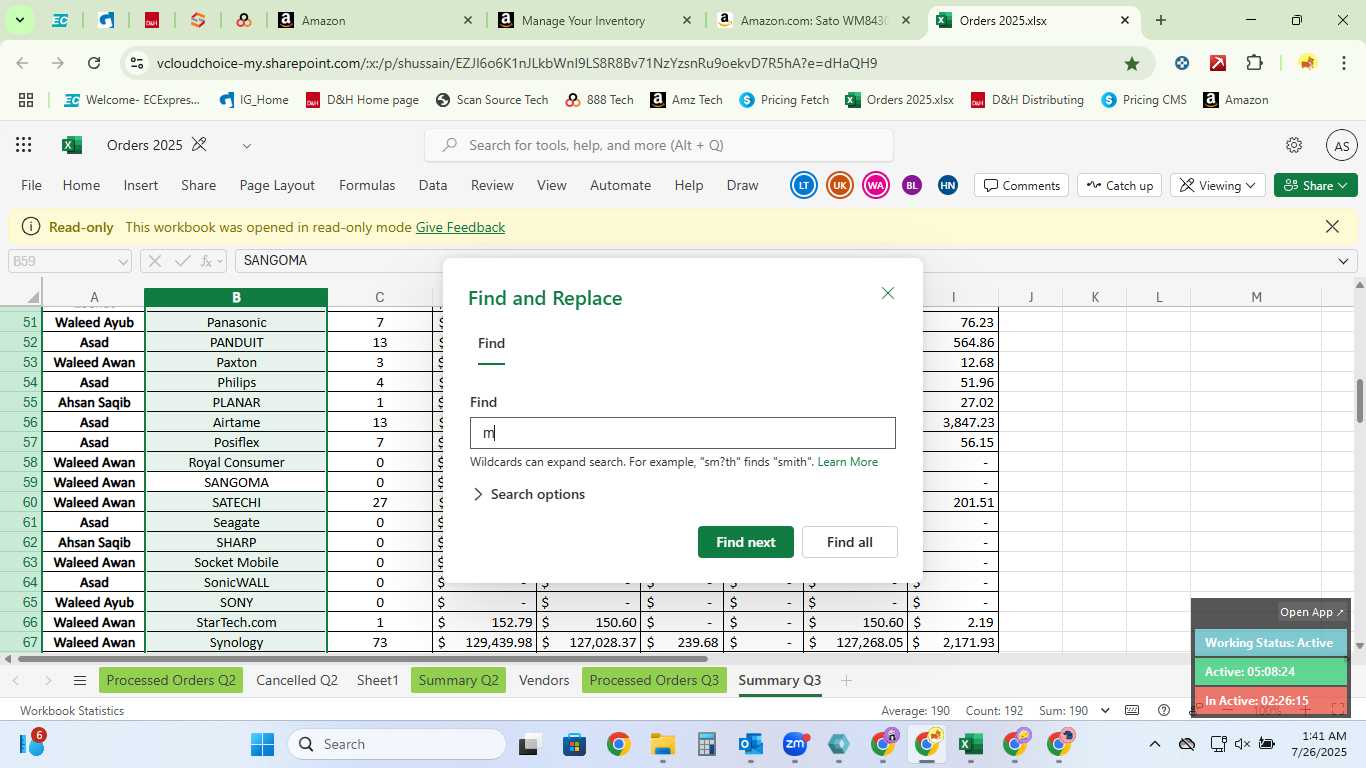Open the AS account avatar
Viewport: 1366px width, 768px height.
(x=1341, y=146)
